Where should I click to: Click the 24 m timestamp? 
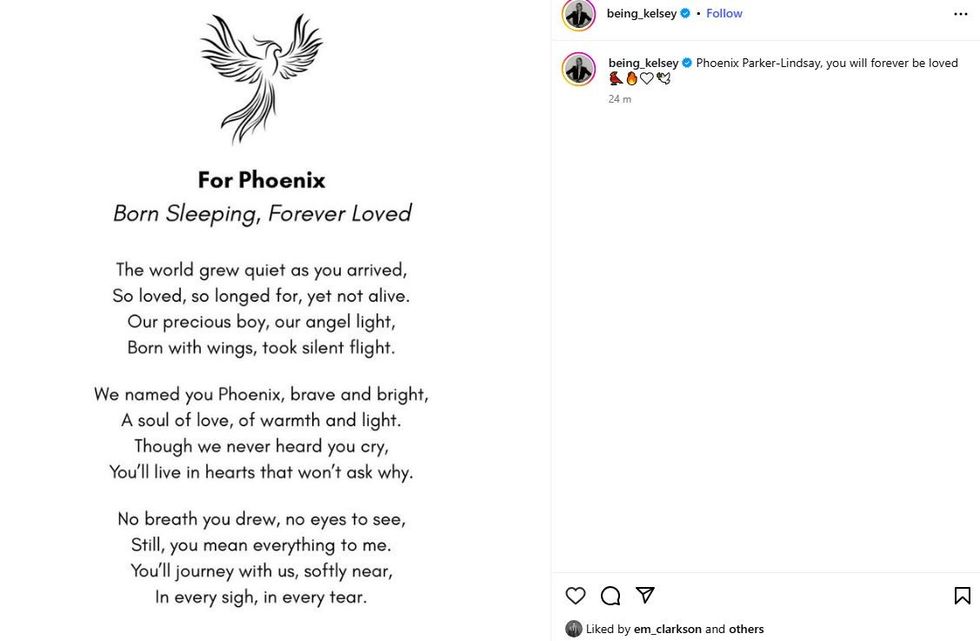[x=619, y=99]
